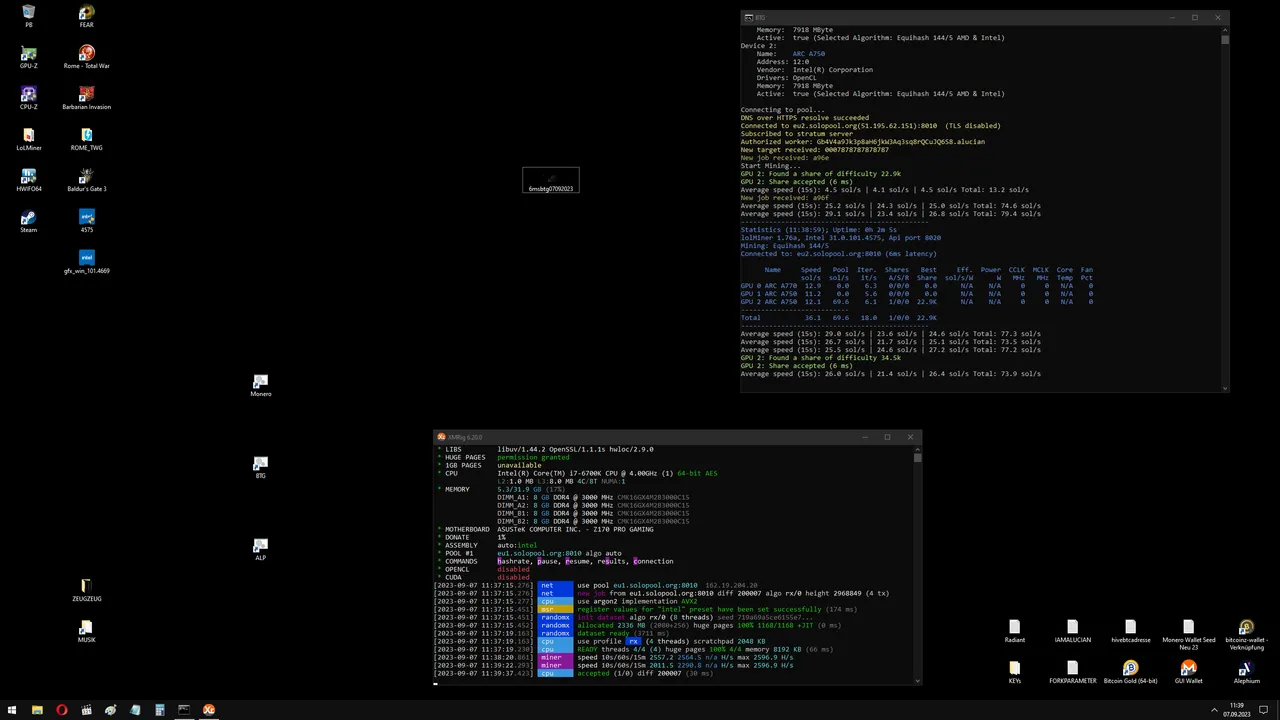This screenshot has height=720, width=1280.
Task: Launch the Monero GUI Wallet shortcut
Action: [1188, 671]
